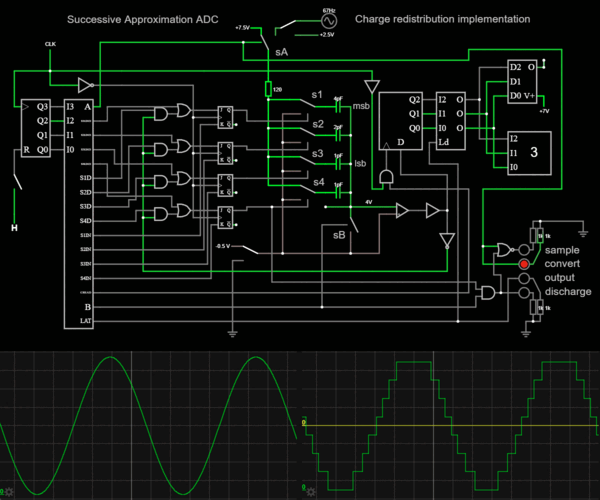Select the 4pF msb capacitor
Viewport: 600px width, 500px height.
coord(338,108)
